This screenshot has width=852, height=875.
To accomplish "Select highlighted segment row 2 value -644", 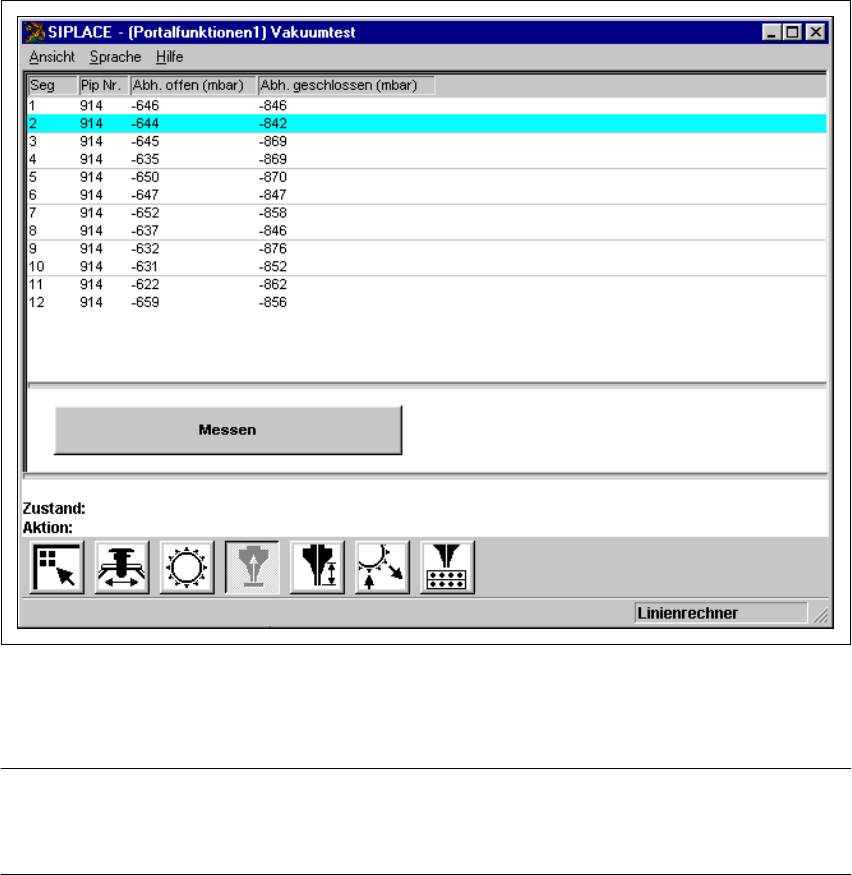I will pos(427,123).
